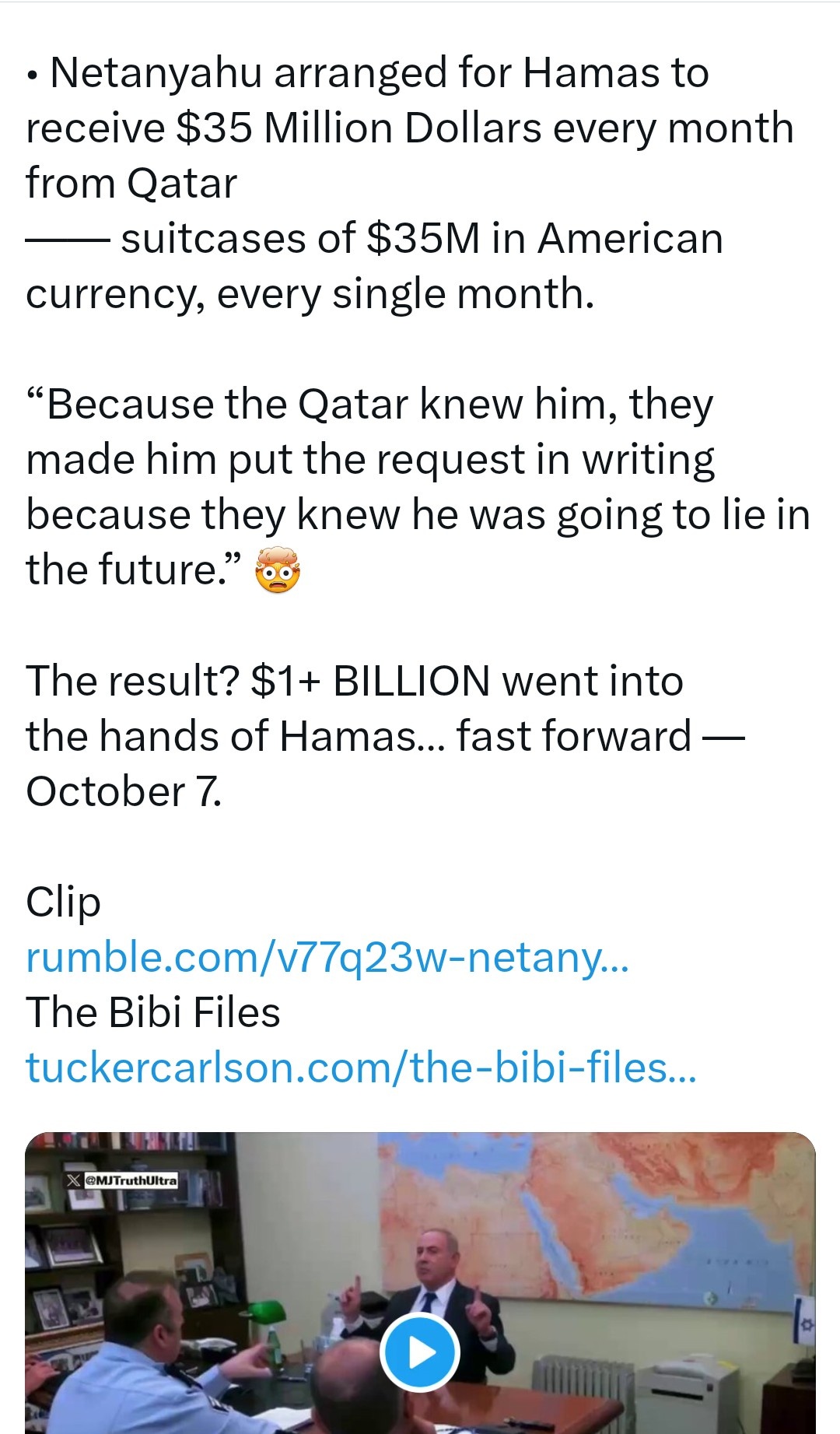Screen dimensions: 840x1434
Task: Click "The Bibi Files" label text
Action: point(152,1012)
